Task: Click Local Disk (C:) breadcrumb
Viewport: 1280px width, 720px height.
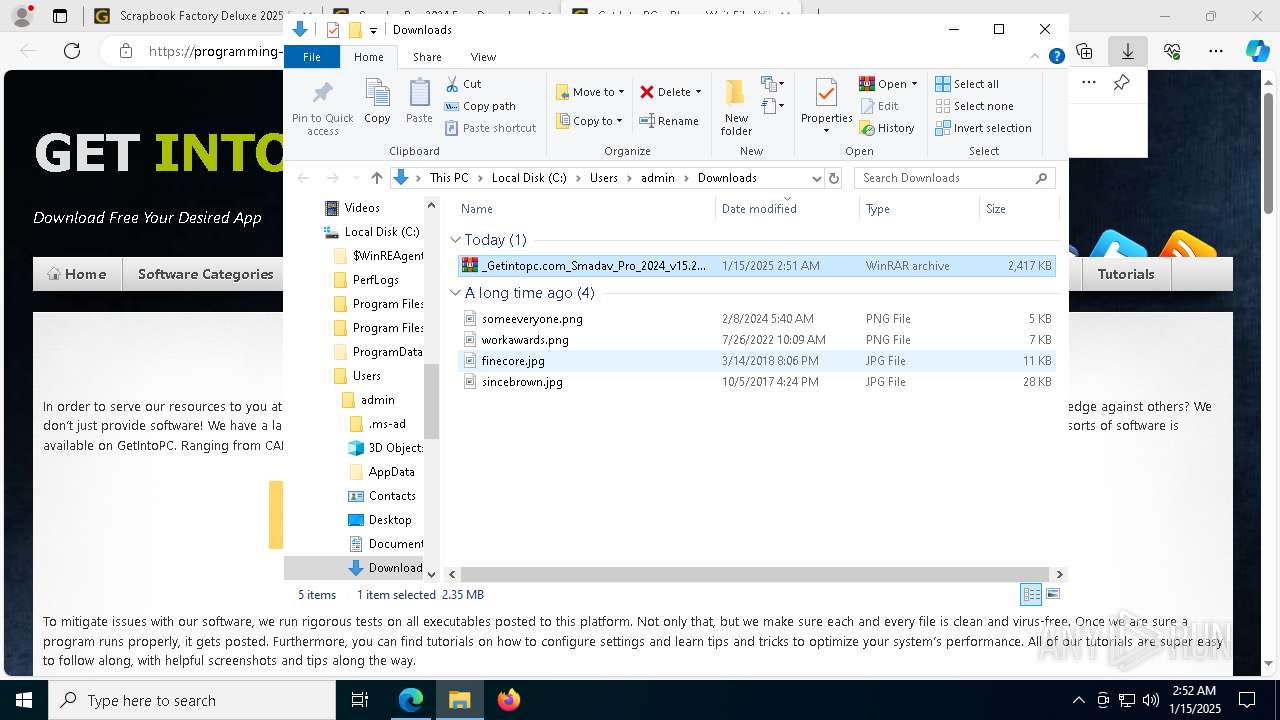Action: coord(528,178)
